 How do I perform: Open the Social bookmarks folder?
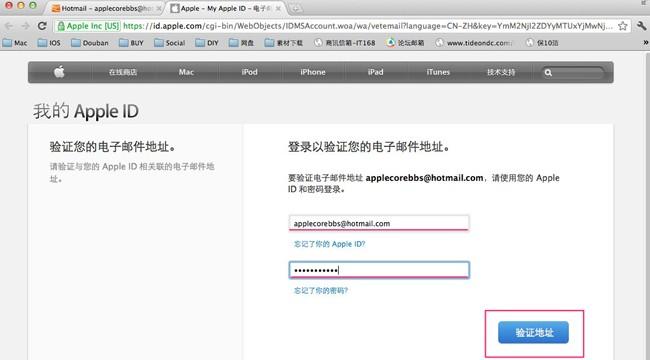[x=169, y=43]
